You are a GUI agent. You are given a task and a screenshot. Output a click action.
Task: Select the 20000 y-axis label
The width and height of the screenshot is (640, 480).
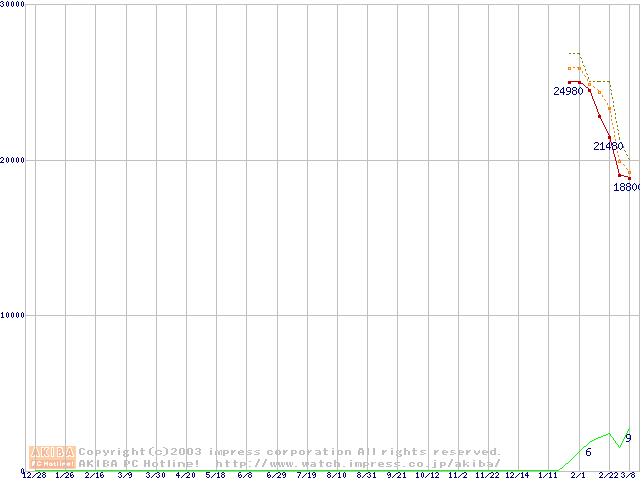(x=12, y=160)
